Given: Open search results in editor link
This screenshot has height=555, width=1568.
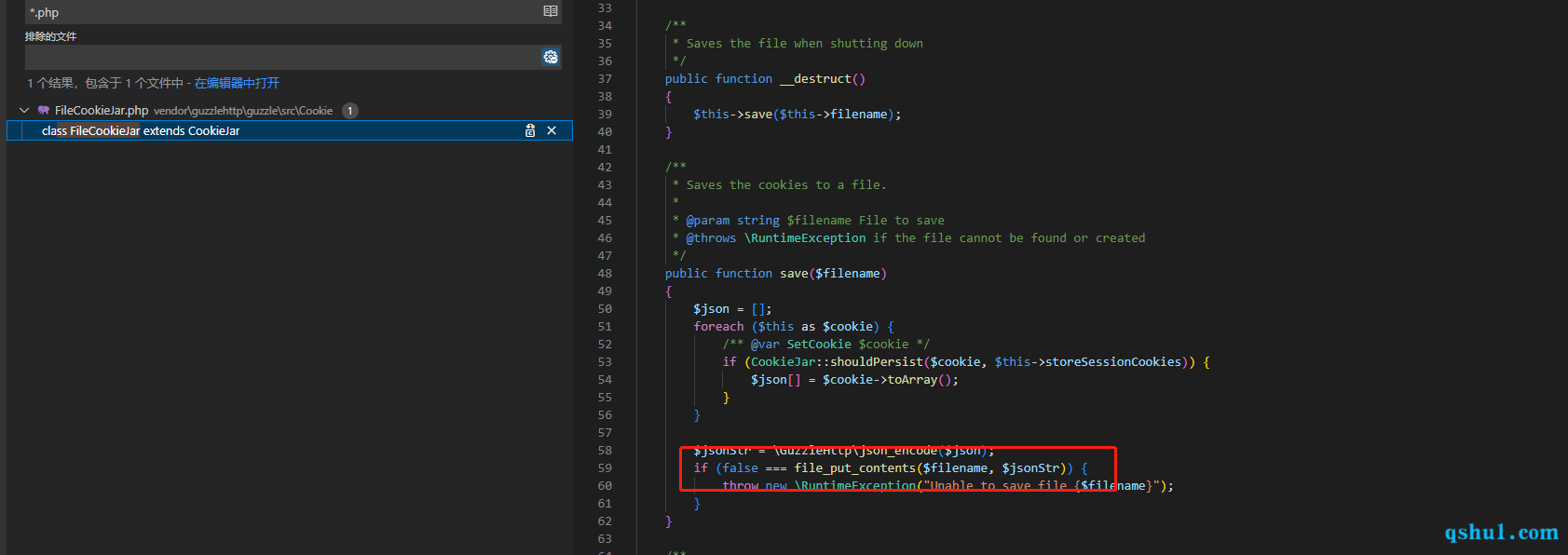Looking at the screenshot, I should [x=237, y=83].
